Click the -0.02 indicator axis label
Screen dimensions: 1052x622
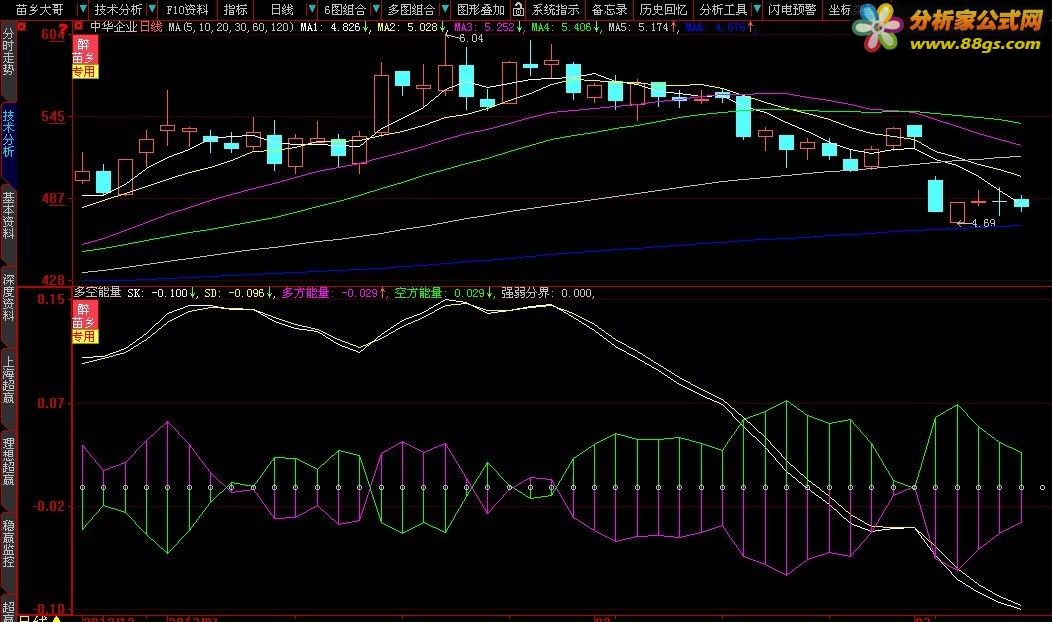[x=50, y=506]
